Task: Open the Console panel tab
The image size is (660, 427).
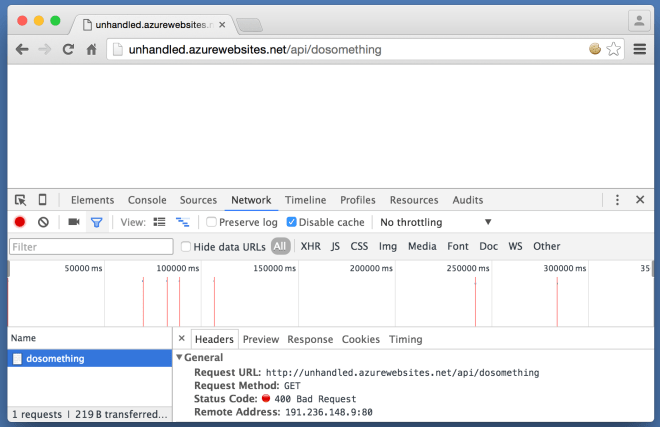Action: tap(147, 200)
